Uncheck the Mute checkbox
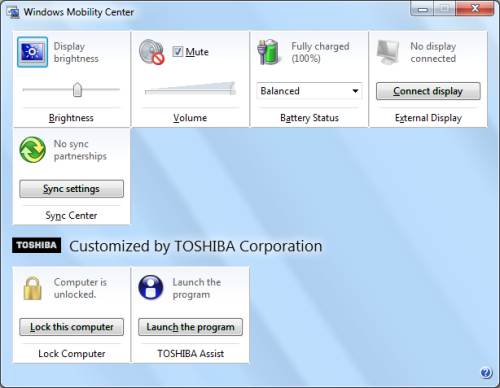 178,51
